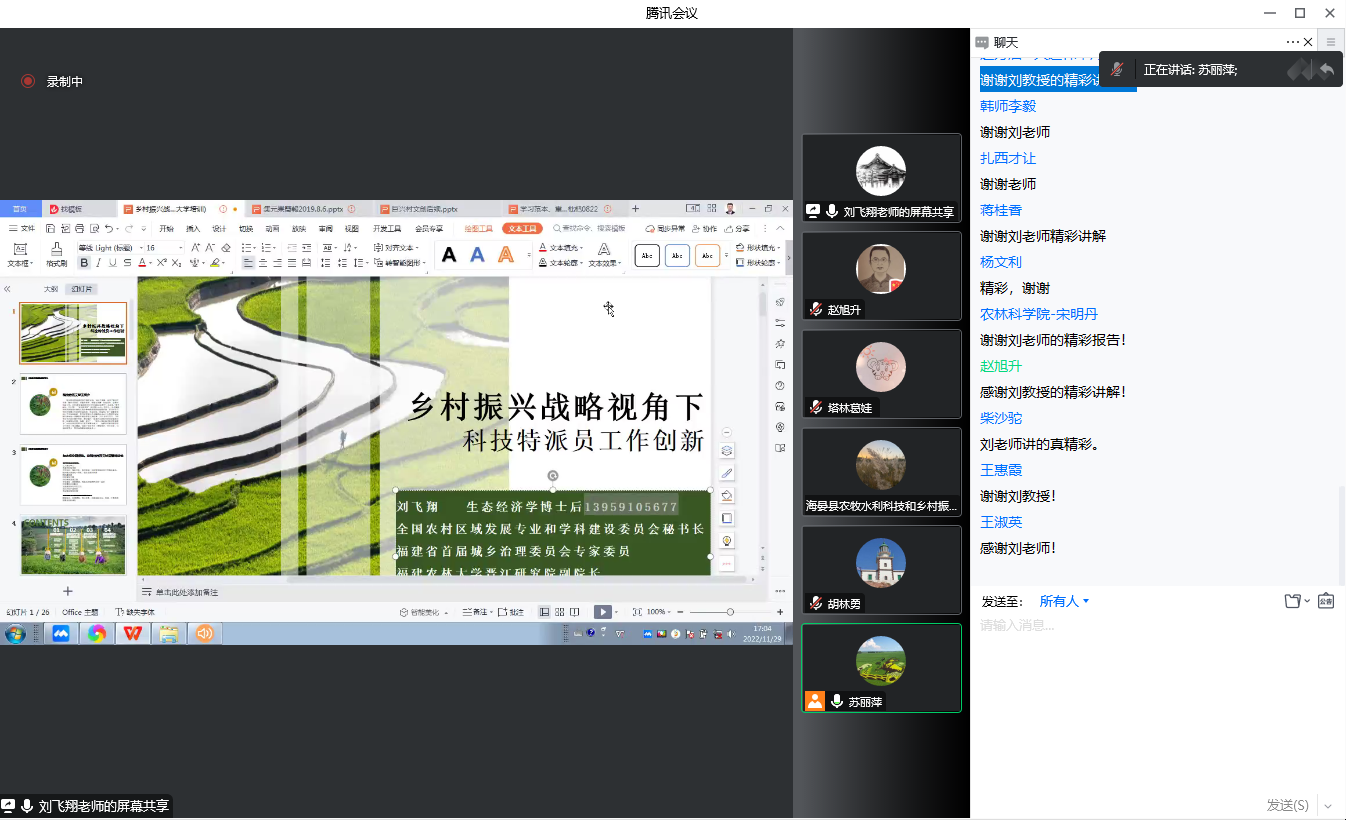Click the clear formatting eraser icon

click(226, 247)
